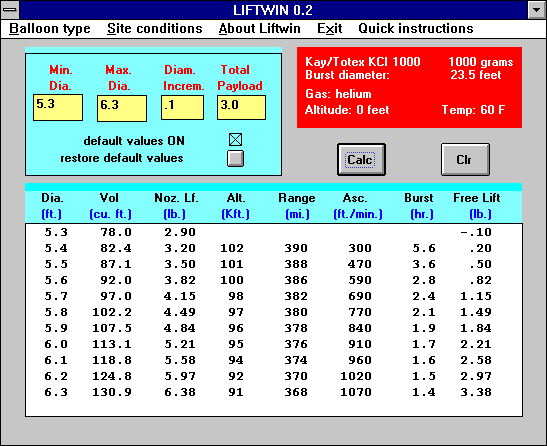547x446 pixels.
Task: Click diameter value 5.3 in results
Action: 56,232
